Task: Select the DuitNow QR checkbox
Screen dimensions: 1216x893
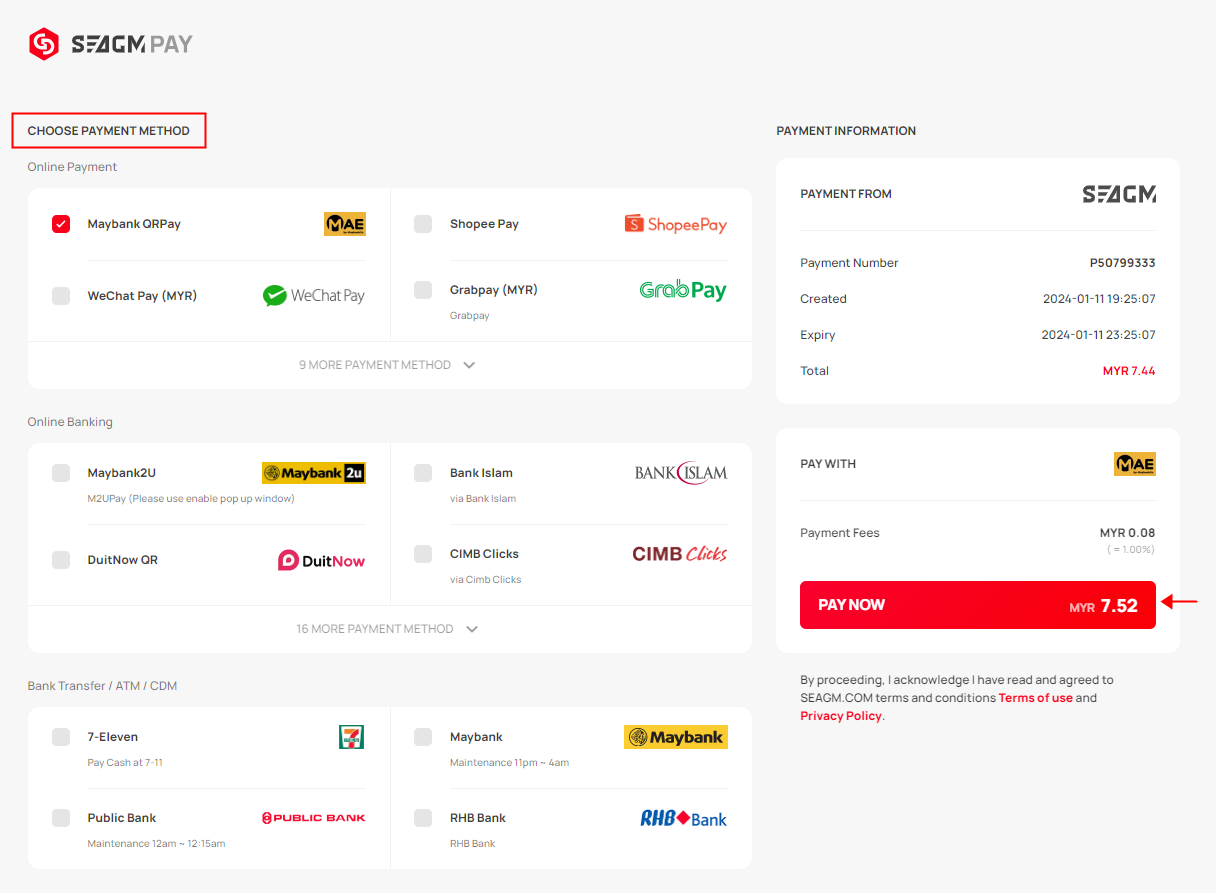Action: [x=61, y=560]
